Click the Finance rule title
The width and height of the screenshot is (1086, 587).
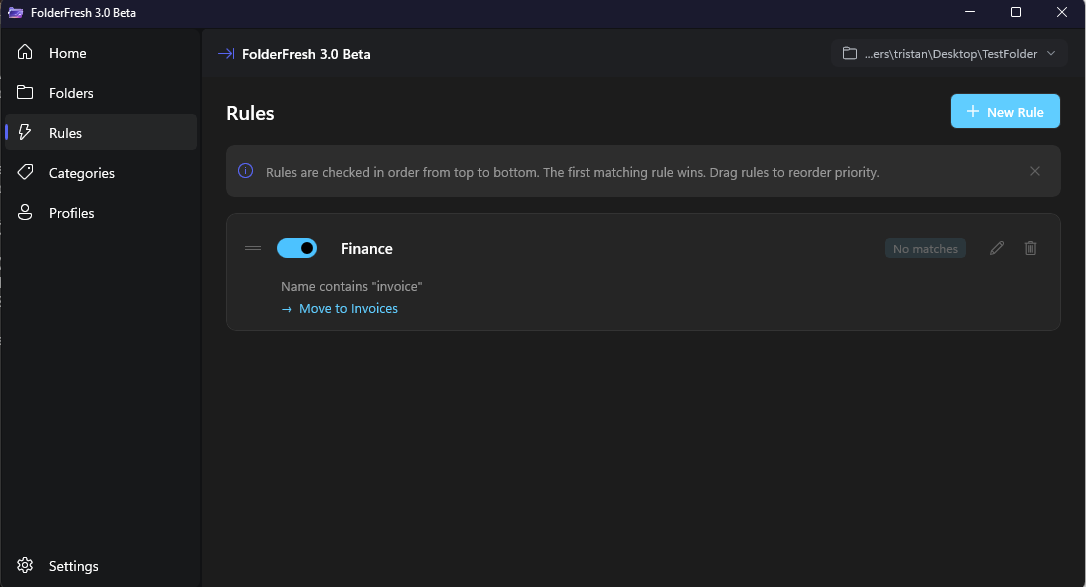point(366,249)
